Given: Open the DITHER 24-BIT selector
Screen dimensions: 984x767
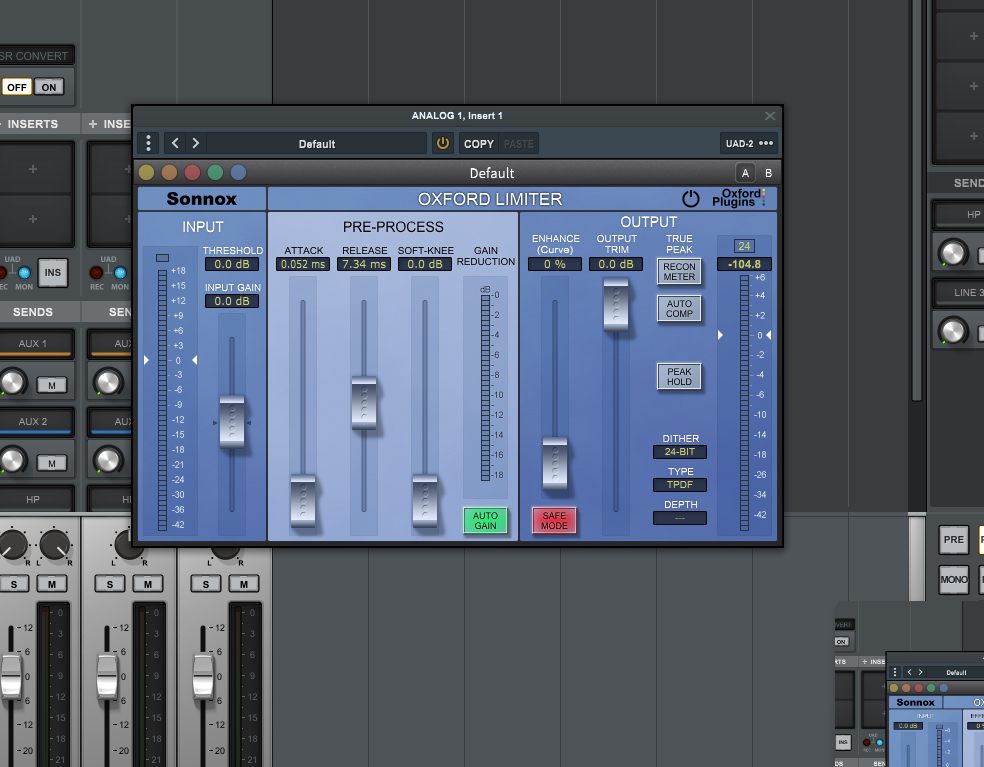Looking at the screenshot, I should tap(680, 452).
